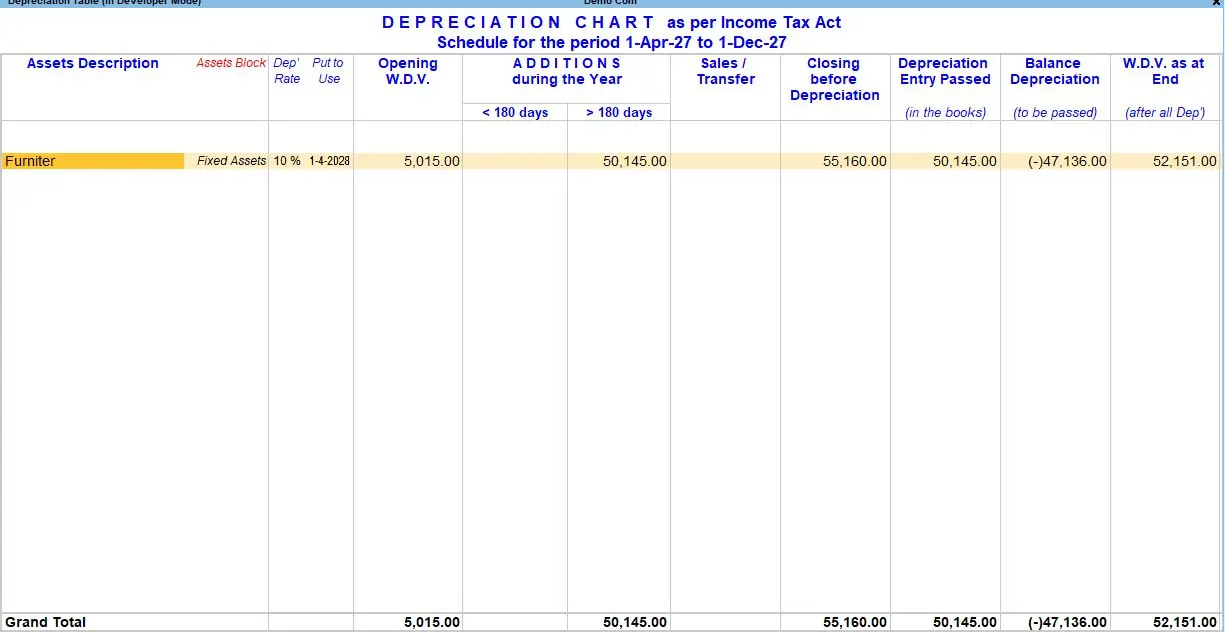Click the Depreciation Entry Passed header

944,71
